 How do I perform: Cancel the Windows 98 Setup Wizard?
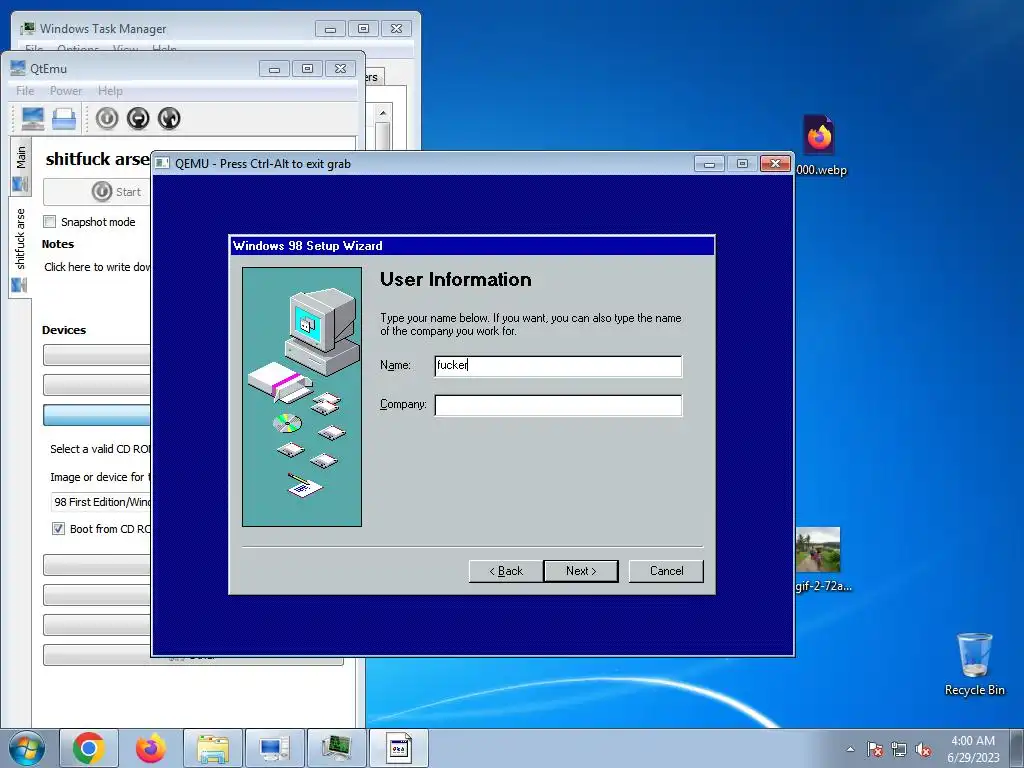click(666, 571)
